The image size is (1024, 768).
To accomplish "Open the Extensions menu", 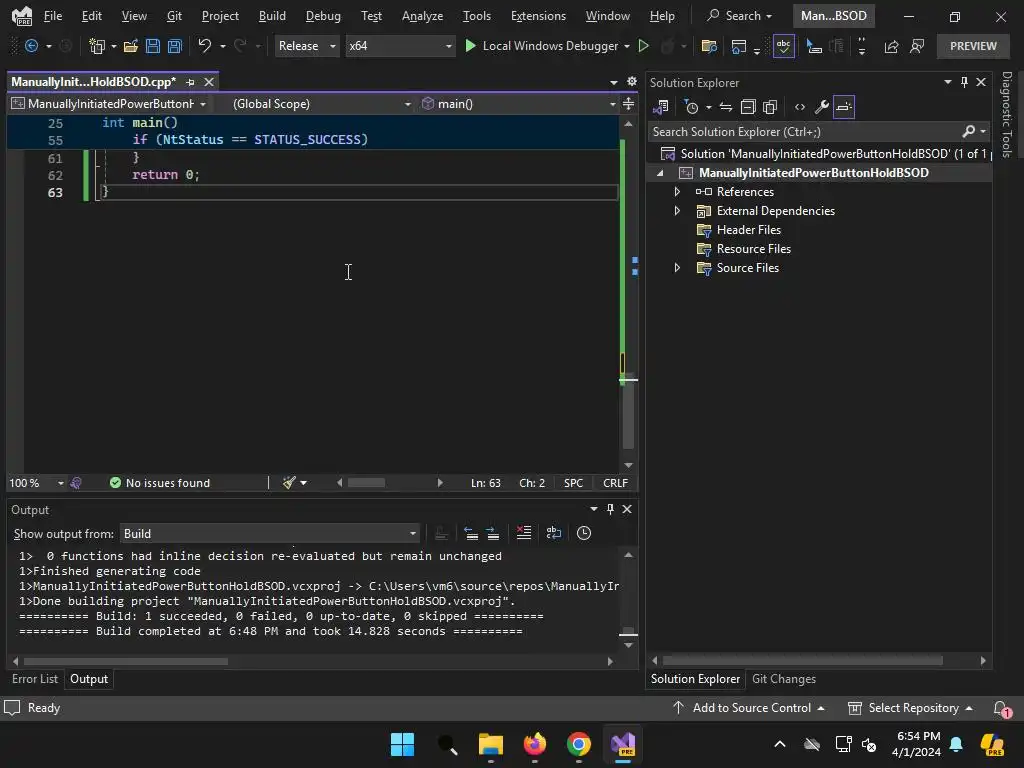I will [538, 16].
